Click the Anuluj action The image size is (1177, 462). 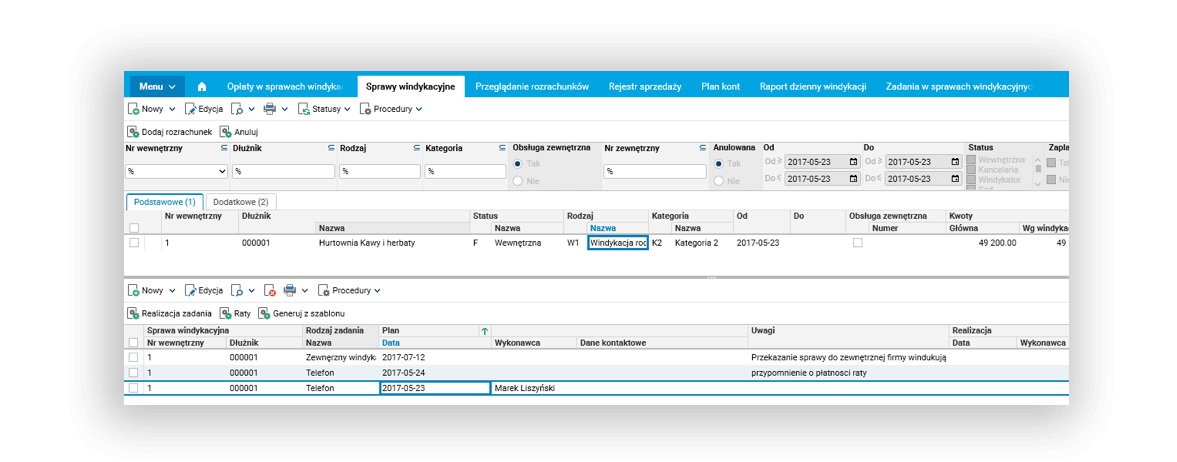tap(239, 131)
